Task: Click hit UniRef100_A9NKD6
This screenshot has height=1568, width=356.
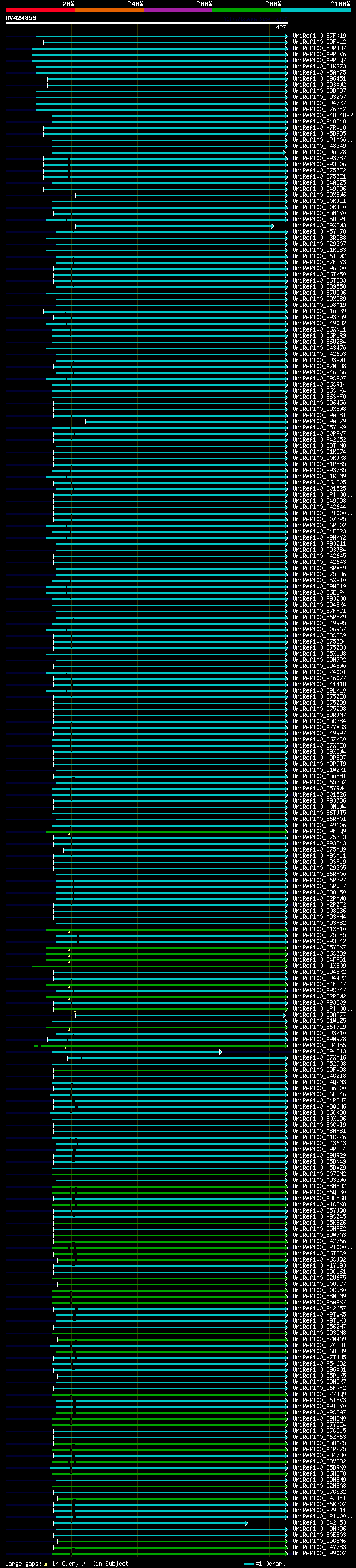Action: click(x=319, y=1529)
